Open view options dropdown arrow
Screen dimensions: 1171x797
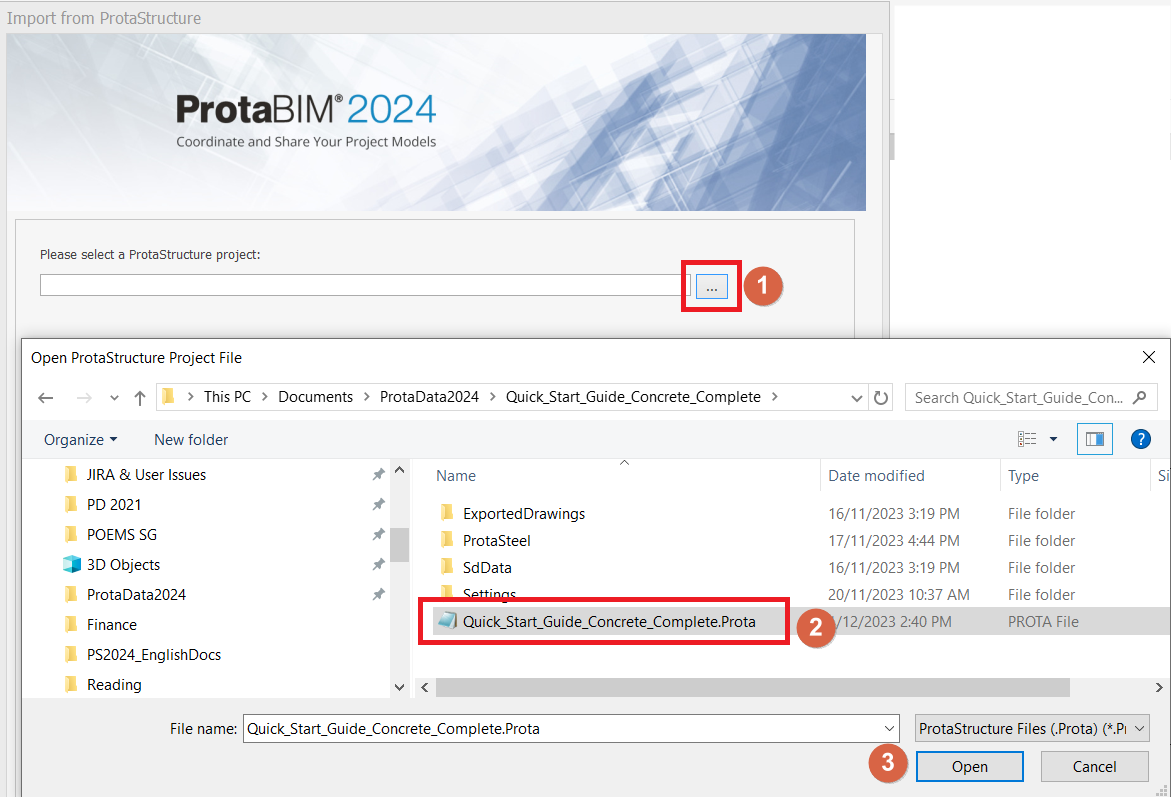tap(1053, 440)
